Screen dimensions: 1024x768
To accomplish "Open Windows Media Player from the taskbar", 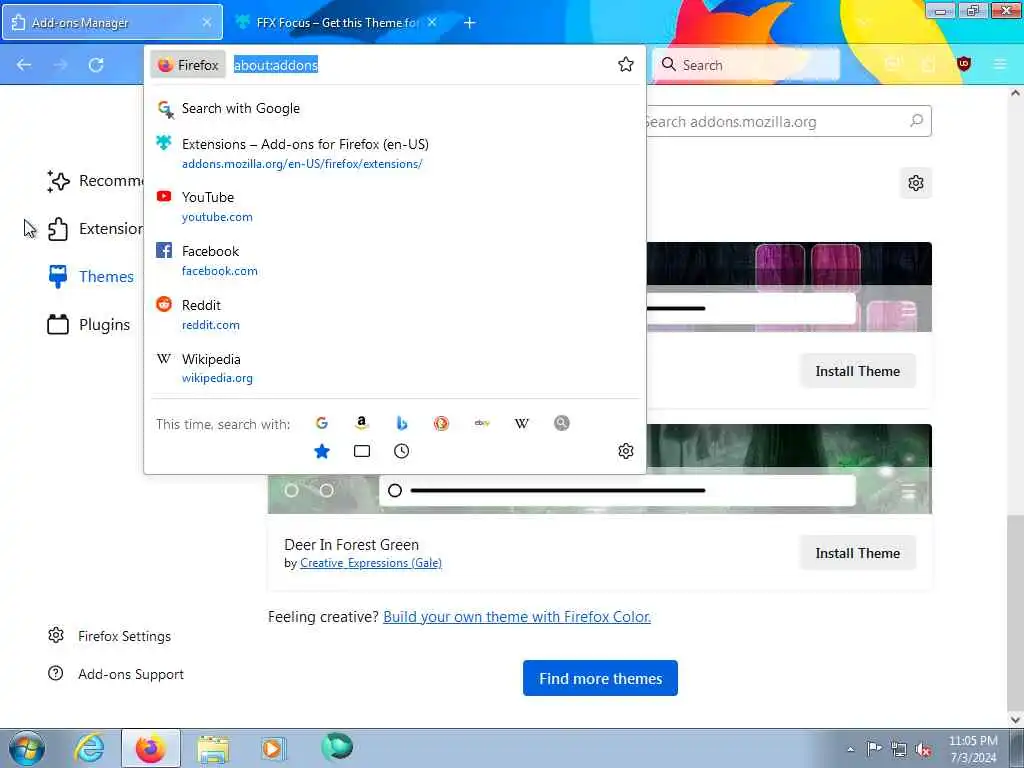I will (x=273, y=748).
